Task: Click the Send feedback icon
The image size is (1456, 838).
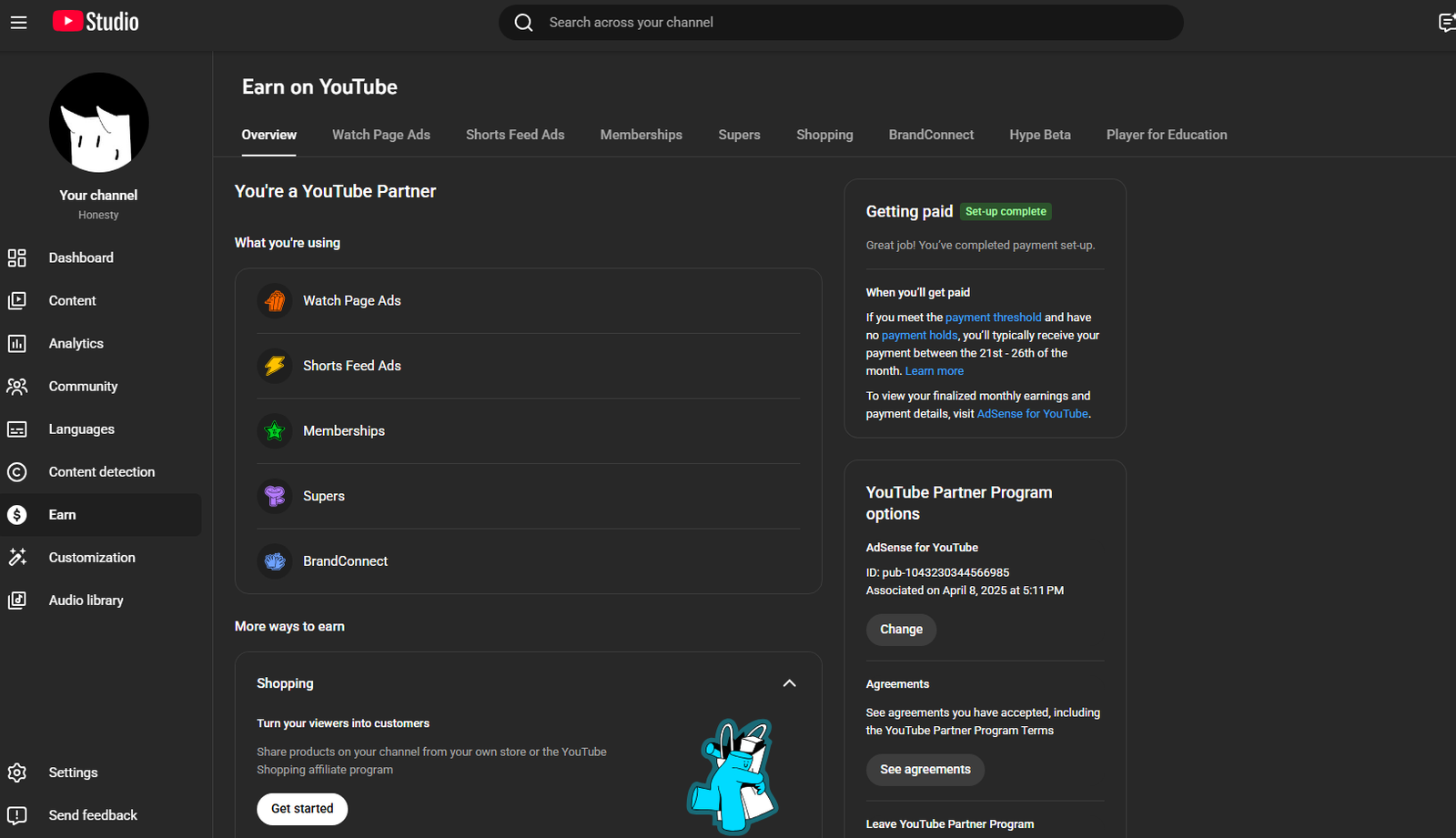Action: tap(17, 815)
